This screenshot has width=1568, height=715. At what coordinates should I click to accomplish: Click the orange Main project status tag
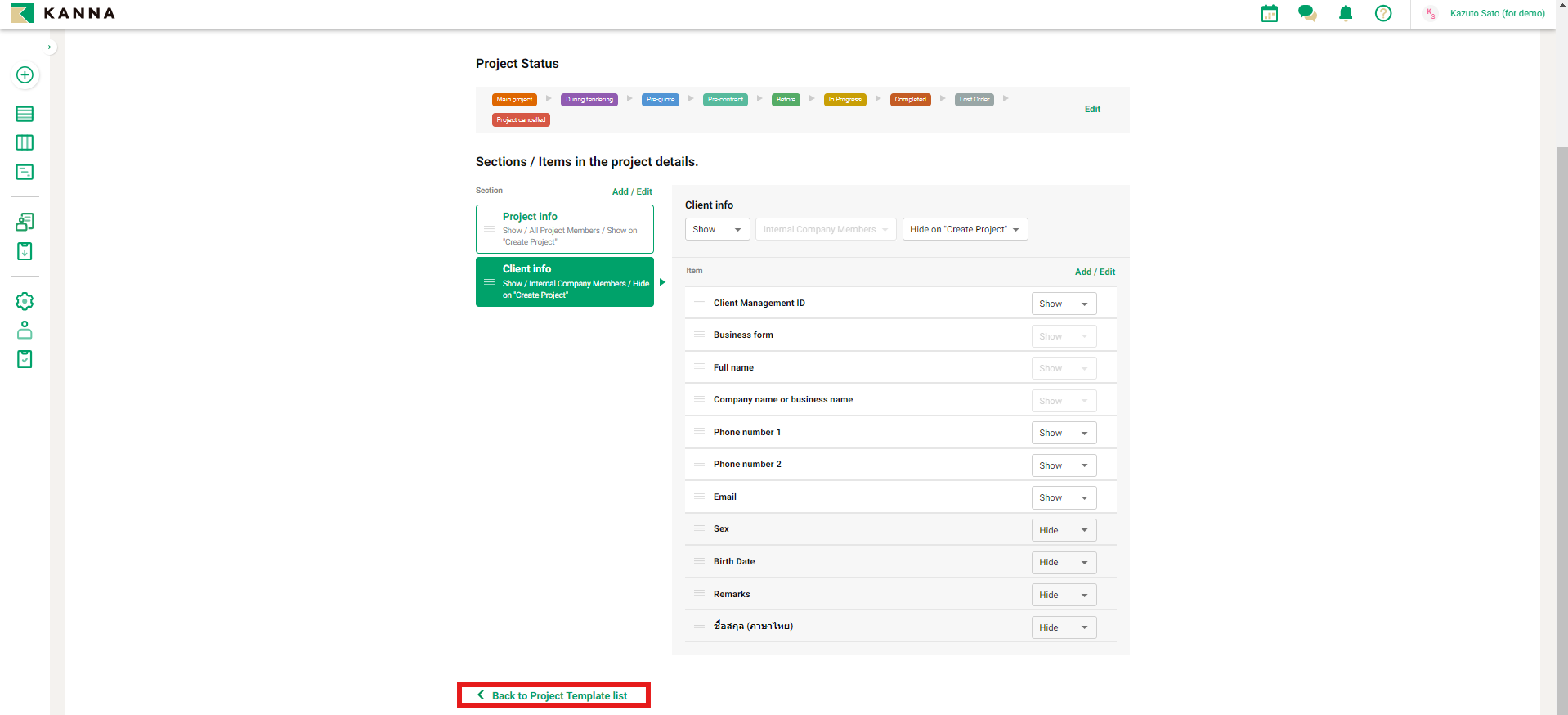pyautogui.click(x=514, y=100)
